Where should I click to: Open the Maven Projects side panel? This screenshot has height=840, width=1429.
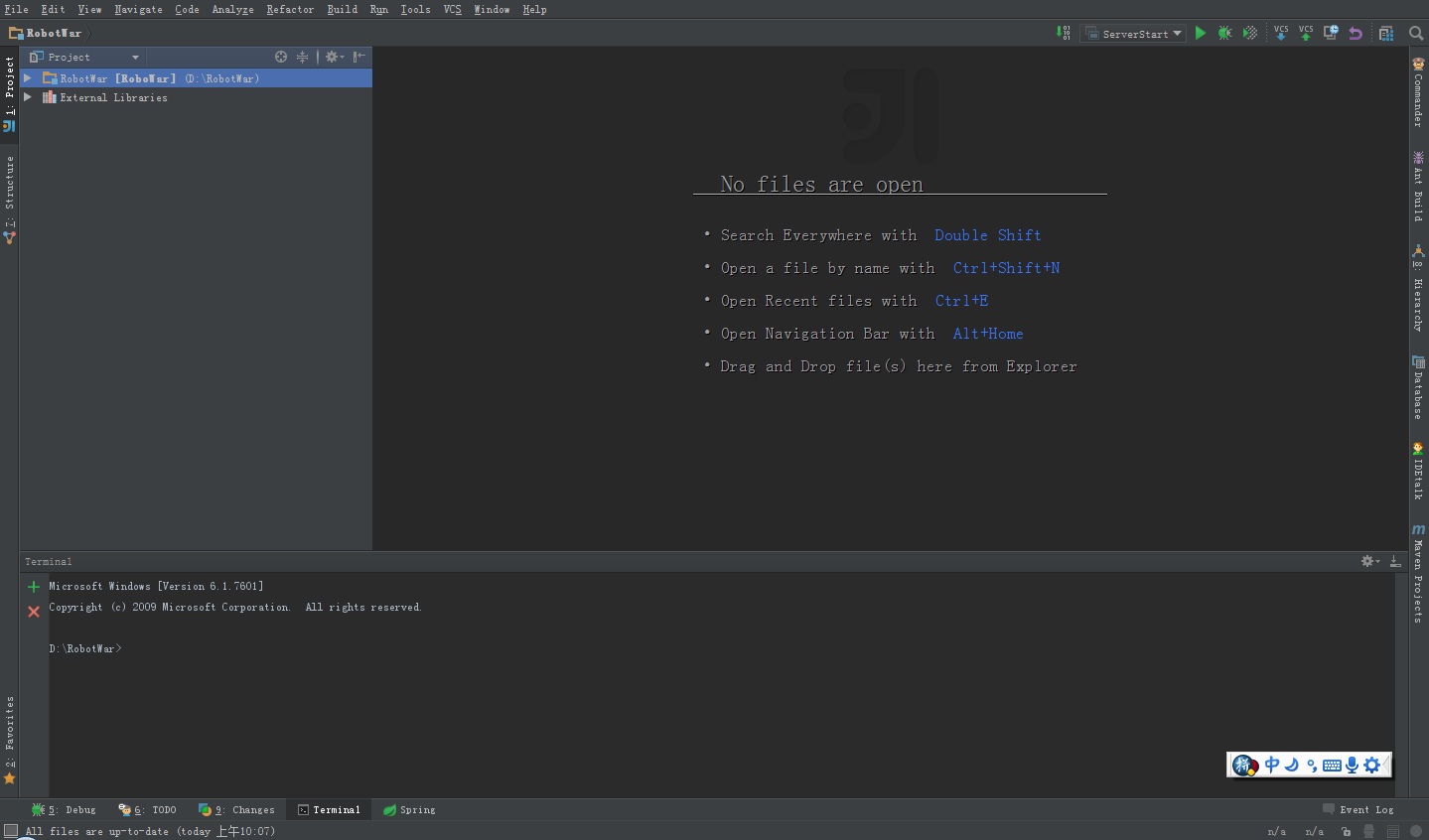pos(1419,574)
